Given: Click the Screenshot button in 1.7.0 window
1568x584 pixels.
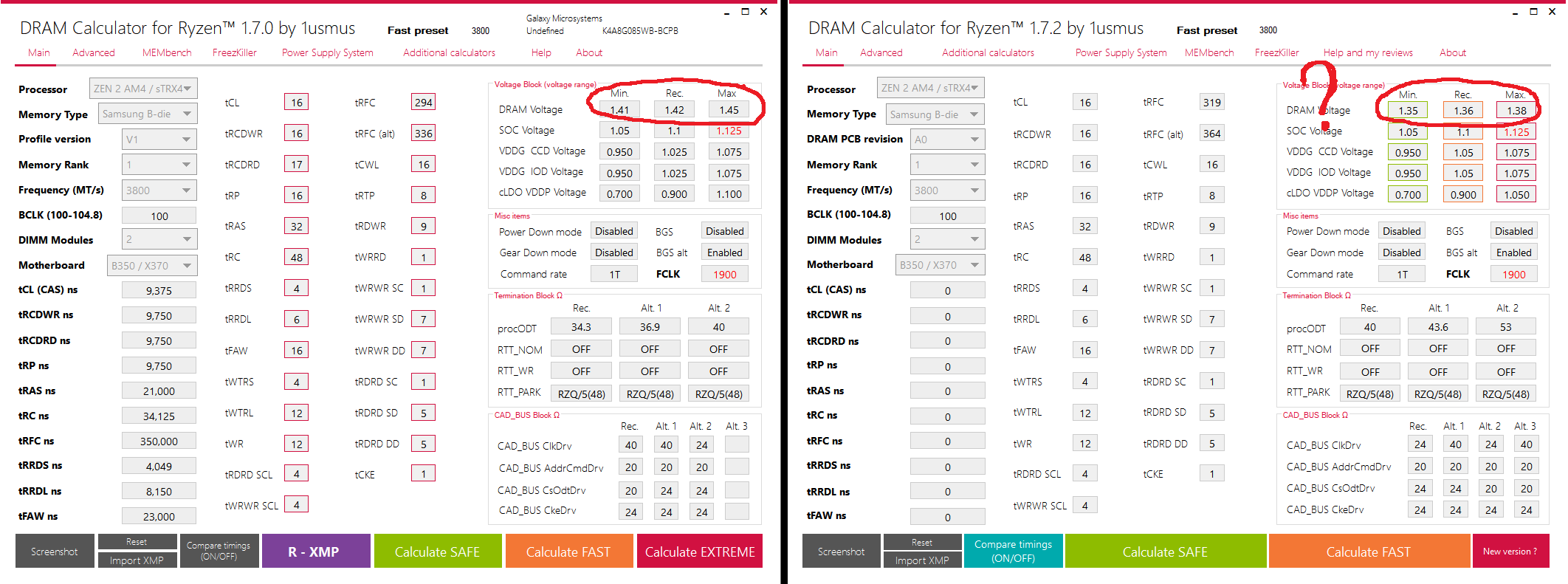Looking at the screenshot, I should (x=55, y=551).
